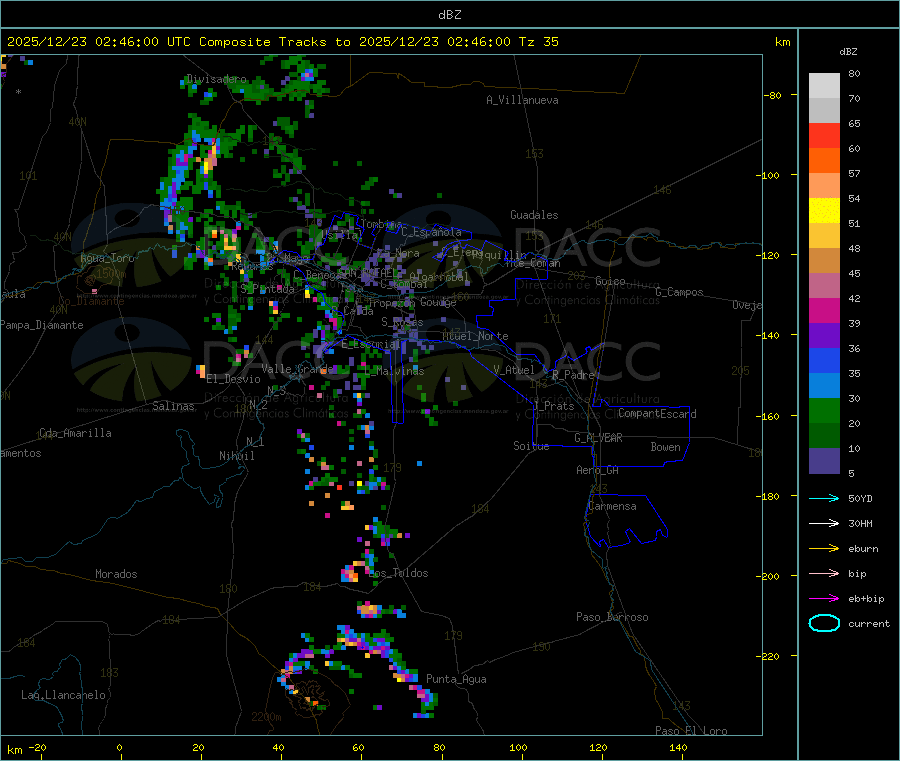Viewport: 900px width, 761px height.
Task: Click the pink bip arrow legend icon
Action: click(x=824, y=573)
